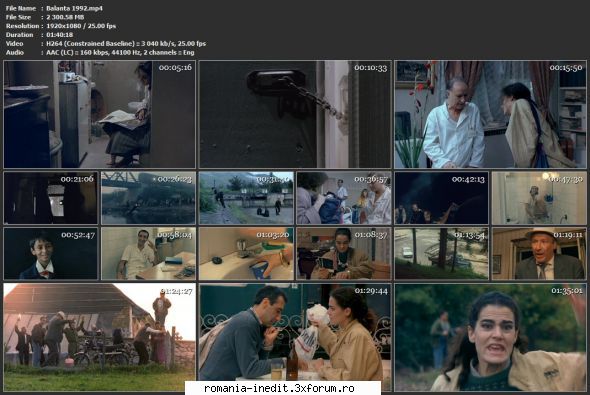Pick the sink frame at 01:03:20
Screen dimensions: 590x395
(246, 254)
